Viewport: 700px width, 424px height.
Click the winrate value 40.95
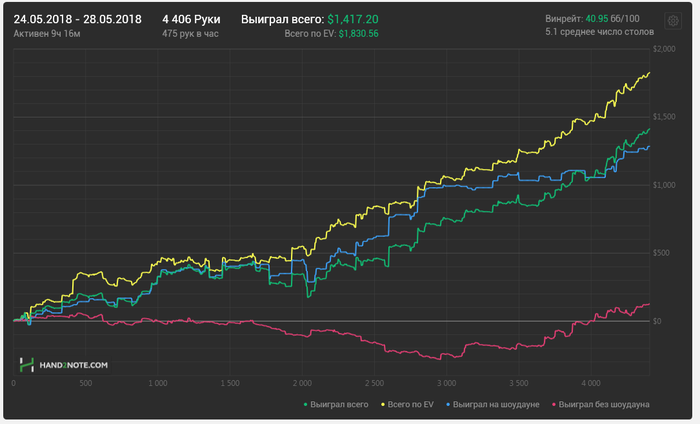pyautogui.click(x=597, y=19)
